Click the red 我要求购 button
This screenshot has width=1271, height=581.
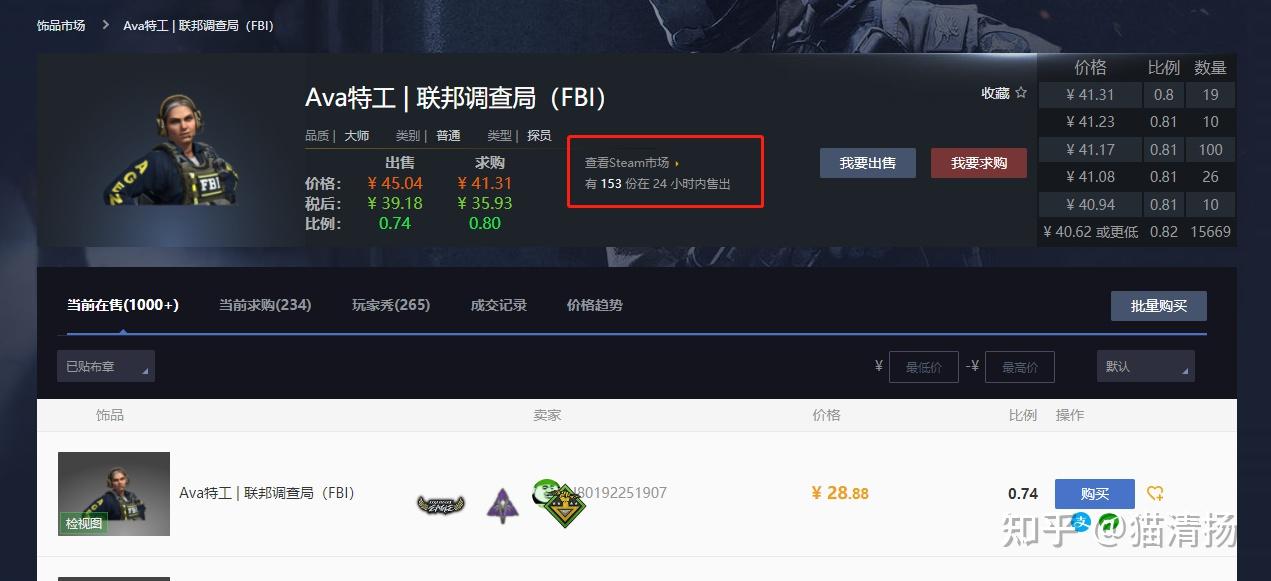click(x=979, y=163)
